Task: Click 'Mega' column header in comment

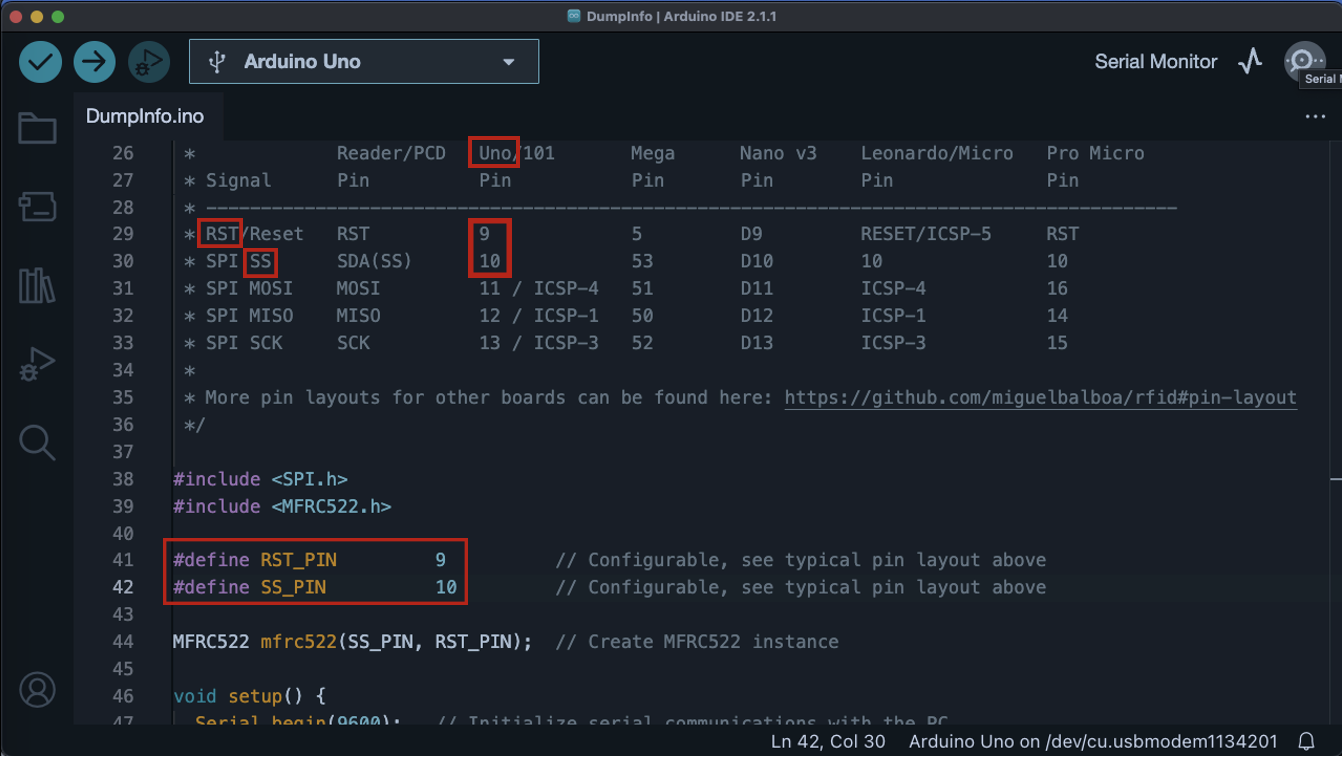Action: 653,153
